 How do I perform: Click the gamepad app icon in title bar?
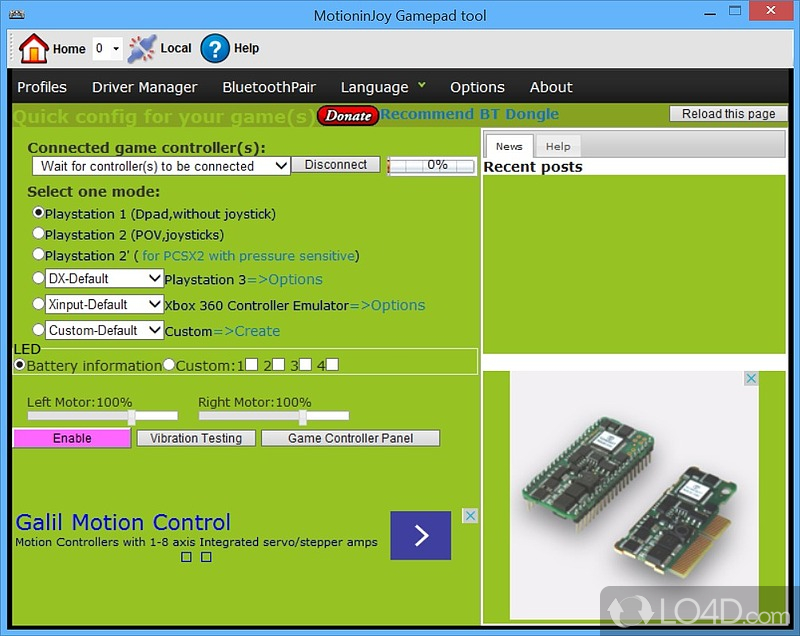tap(17, 15)
